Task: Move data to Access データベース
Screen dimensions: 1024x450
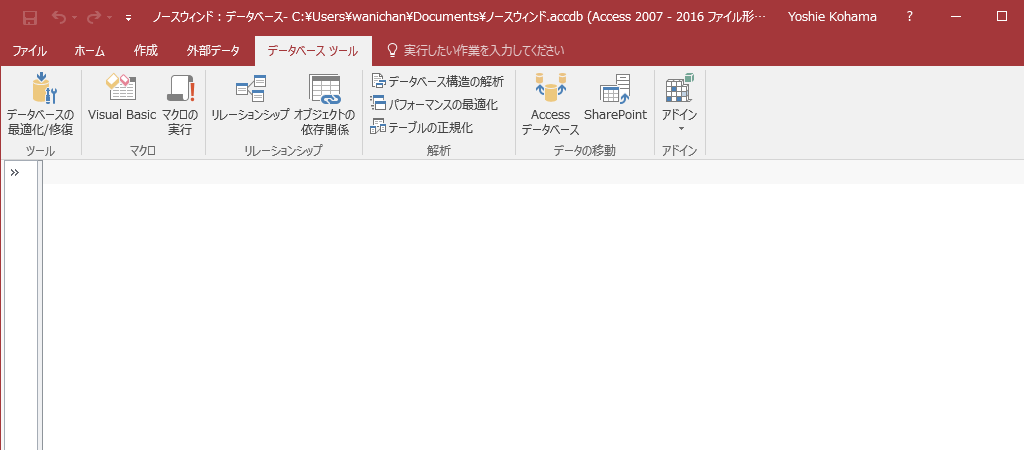Action: pyautogui.click(x=550, y=104)
